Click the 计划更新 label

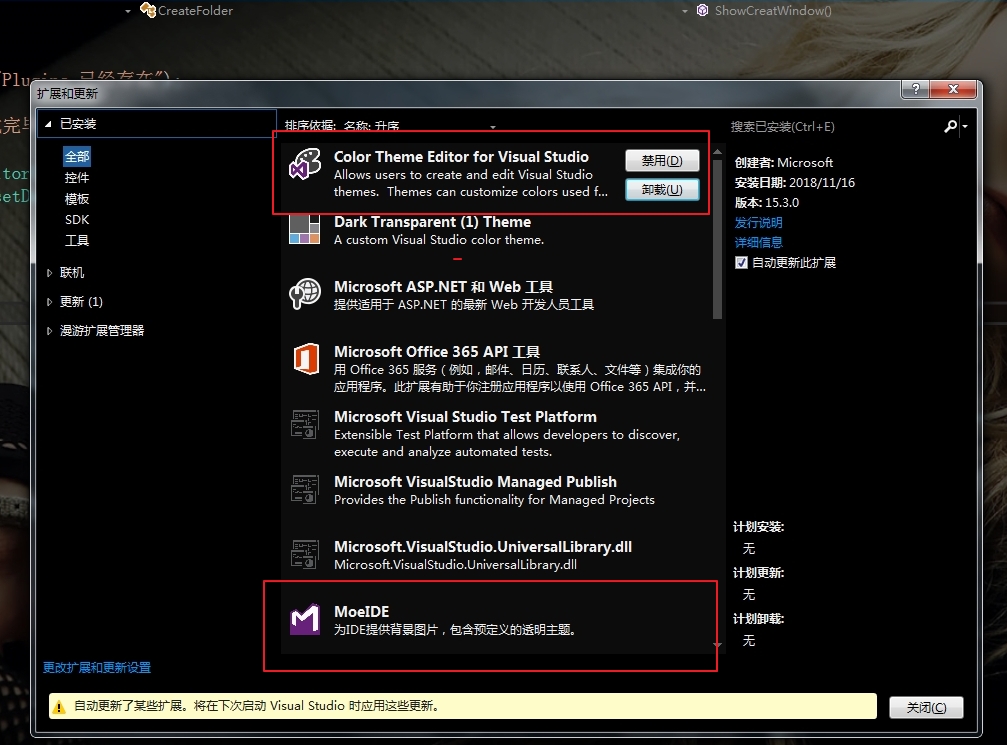[758, 574]
